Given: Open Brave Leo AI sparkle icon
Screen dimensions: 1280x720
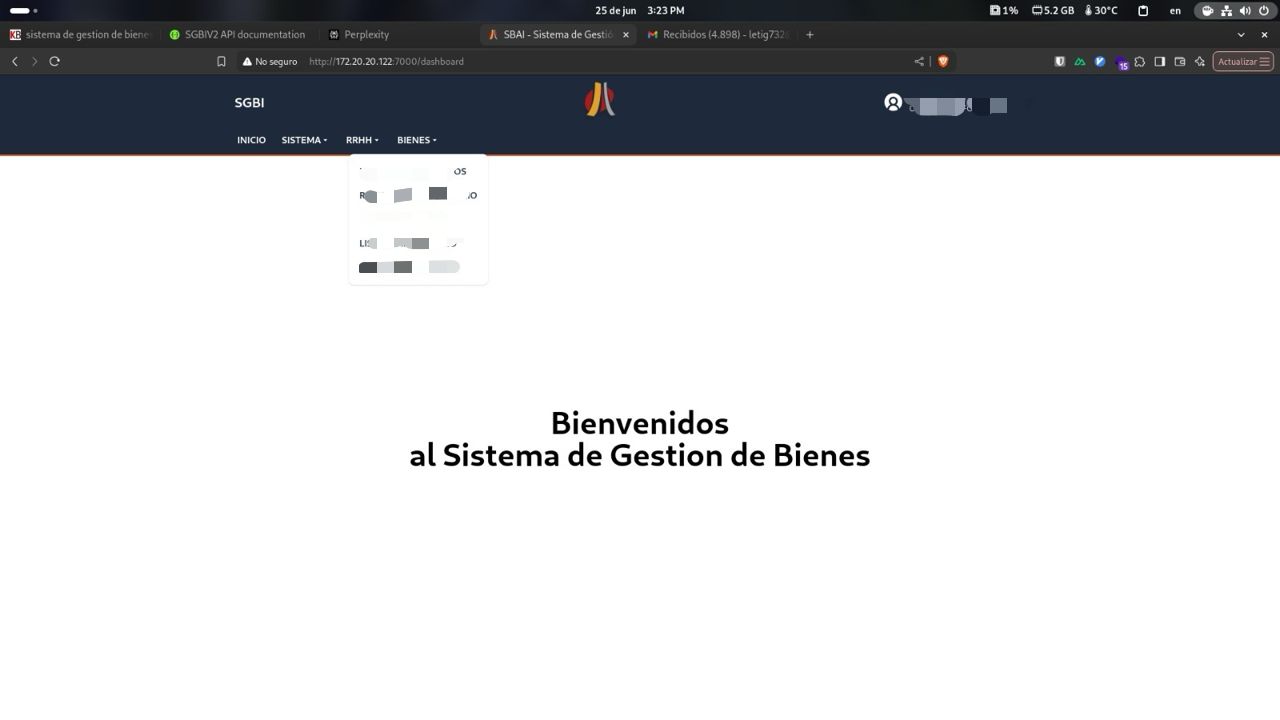Looking at the screenshot, I should [x=1199, y=61].
